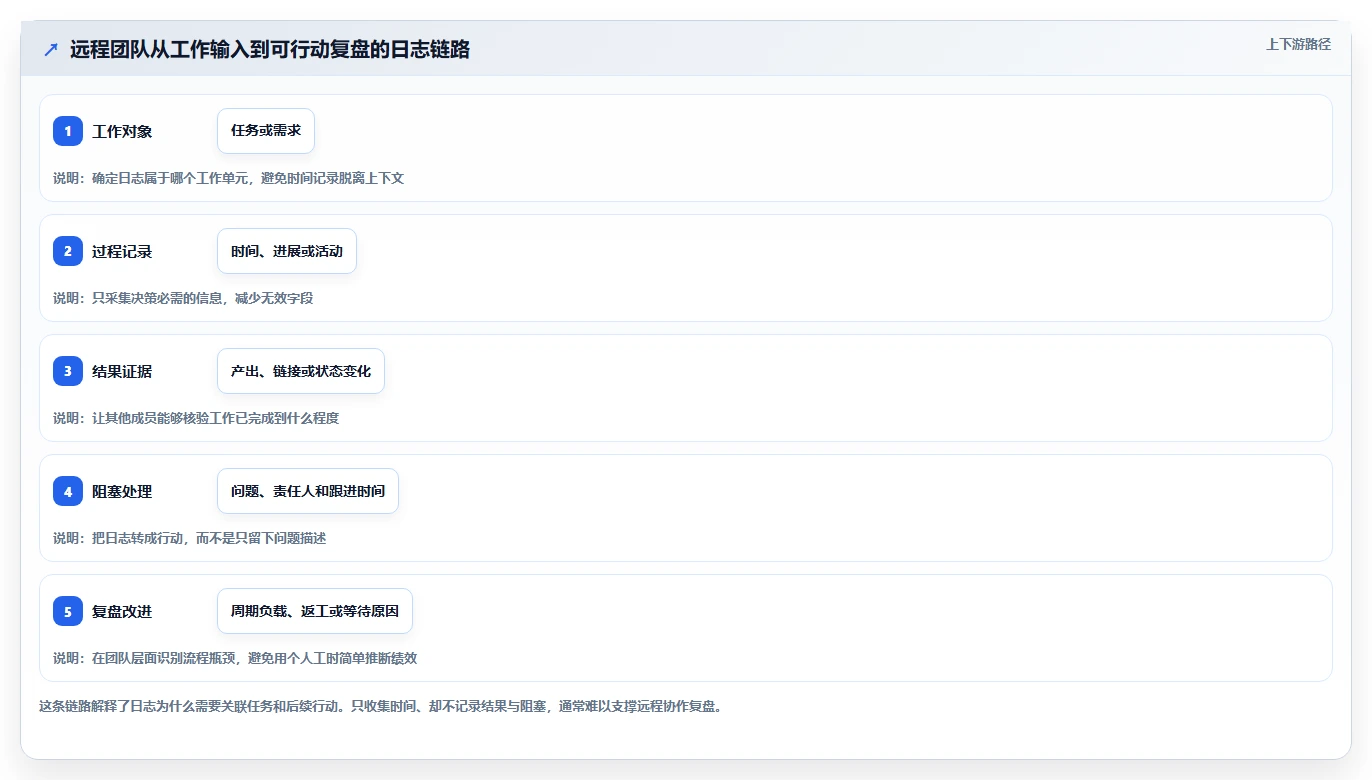1372x780 pixels.
Task: Select the 时间、进展或活动 chip
Action: (x=287, y=251)
